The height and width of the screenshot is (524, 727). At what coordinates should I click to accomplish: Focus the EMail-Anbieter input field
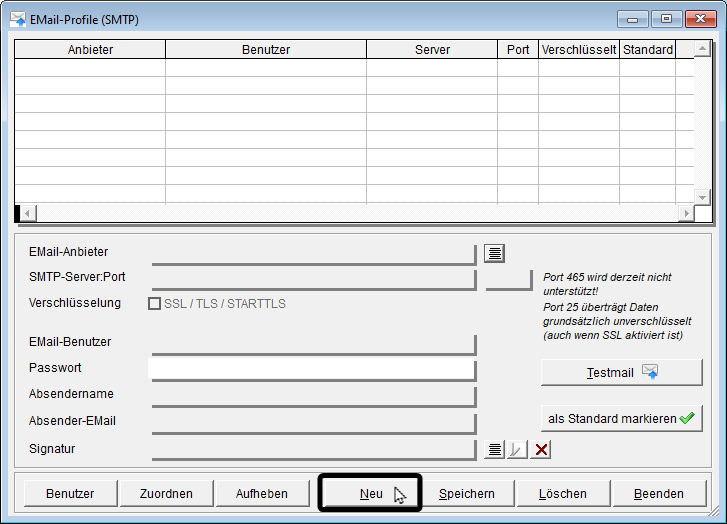click(314, 254)
